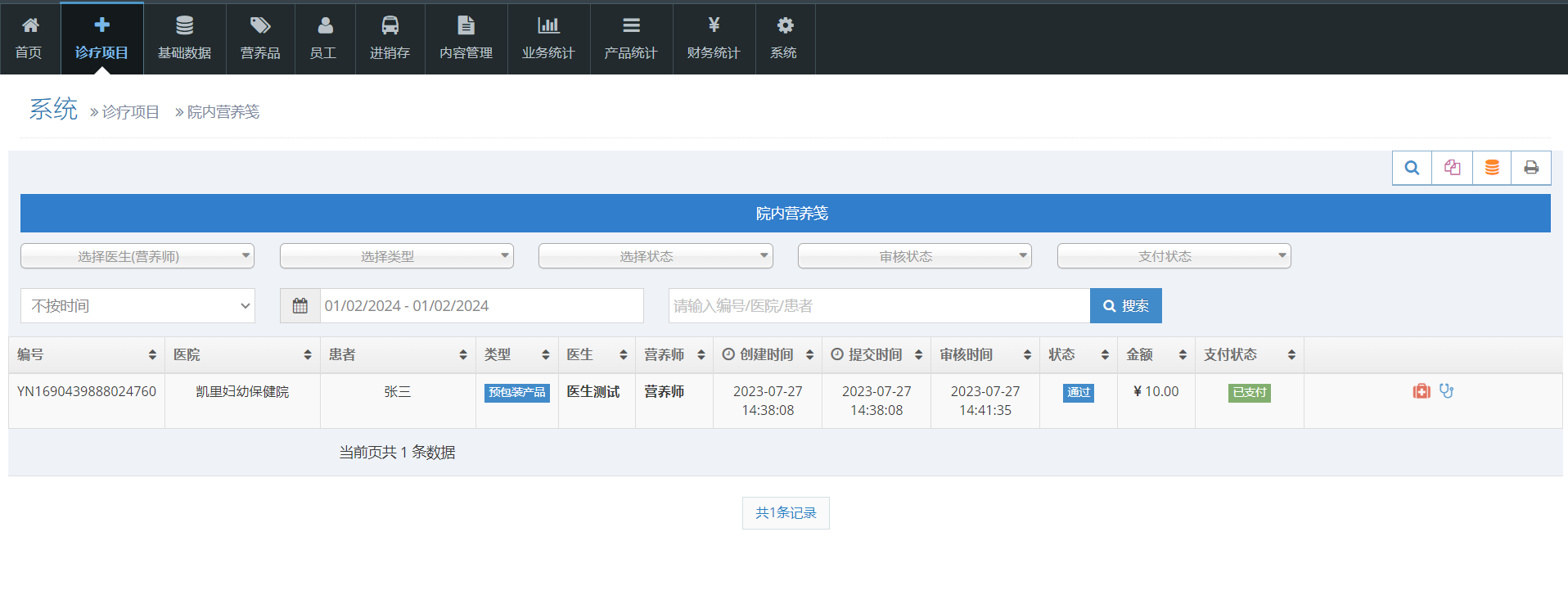This screenshot has height=595, width=1568.
Task: Open the 产品统计 nav item
Action: (x=631, y=38)
